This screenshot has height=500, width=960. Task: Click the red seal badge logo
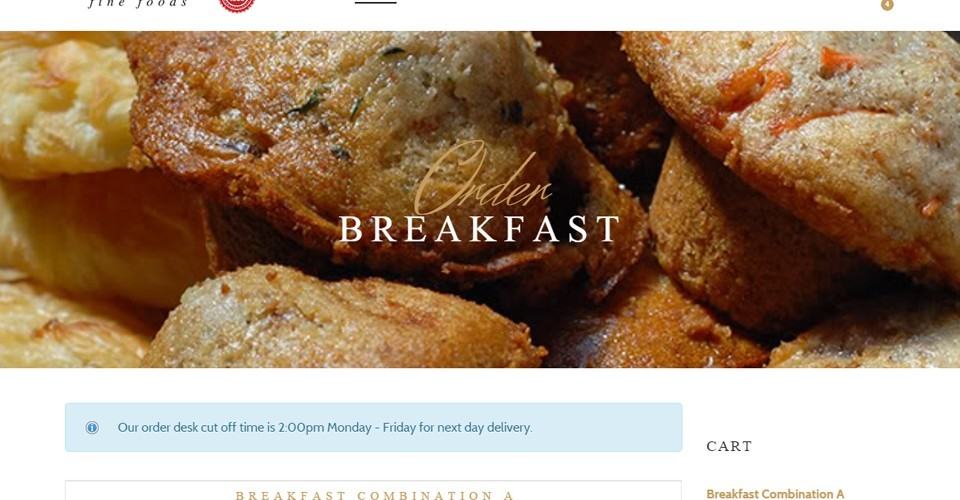(237, 5)
